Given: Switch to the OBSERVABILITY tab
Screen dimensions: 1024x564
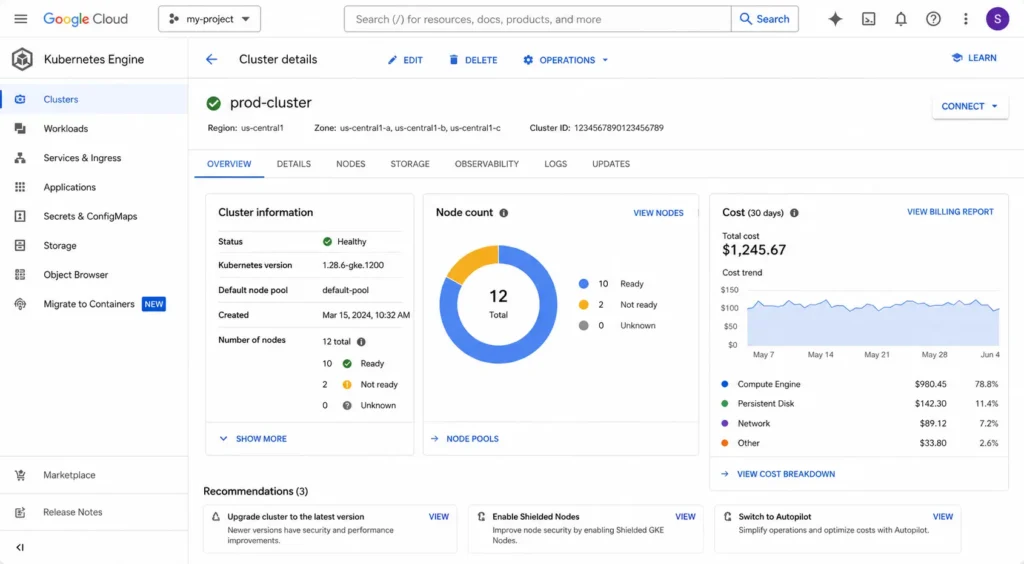Looking at the screenshot, I should [487, 164].
